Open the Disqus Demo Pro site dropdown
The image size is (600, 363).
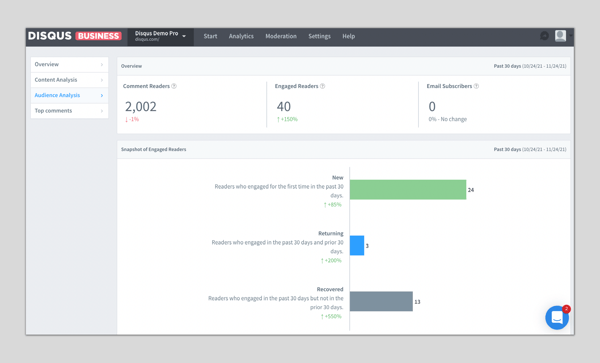160,36
